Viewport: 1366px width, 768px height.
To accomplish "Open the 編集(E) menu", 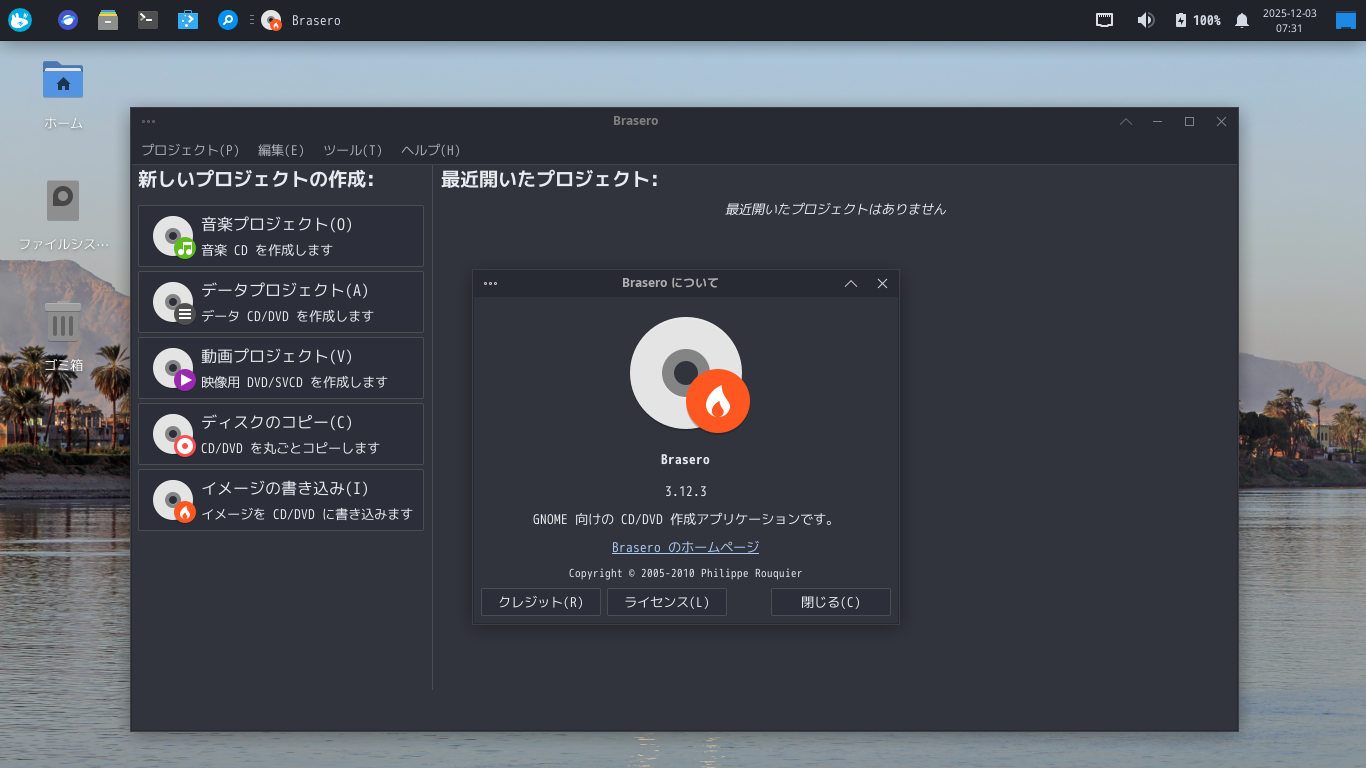I will pyautogui.click(x=281, y=150).
